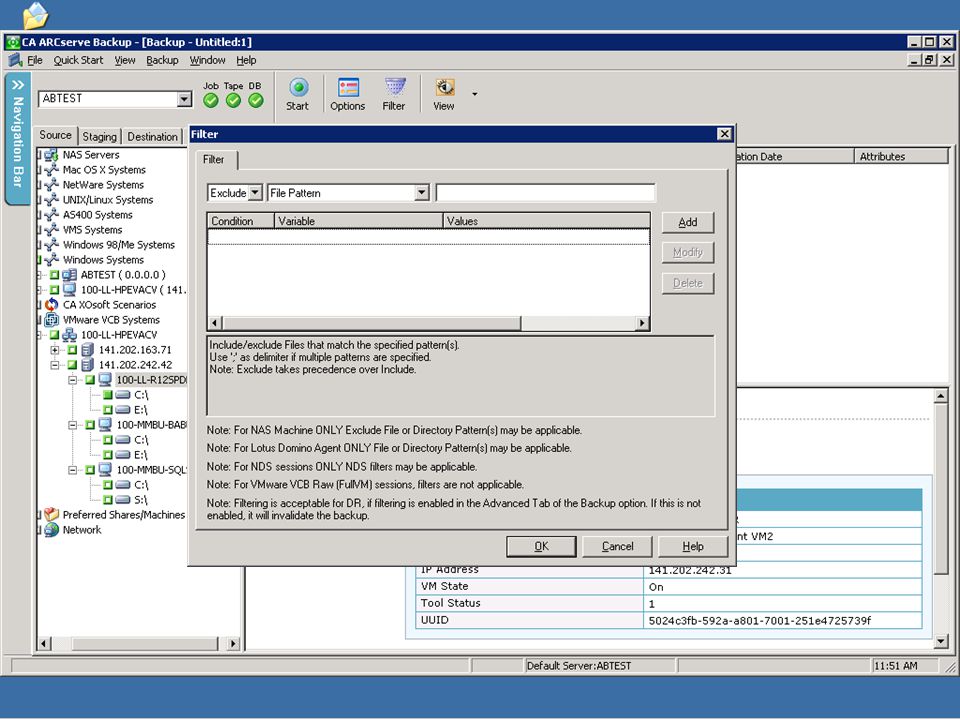Image resolution: width=960 pixels, height=720 pixels.
Task: Click the Attributes column header
Action: [x=901, y=156]
